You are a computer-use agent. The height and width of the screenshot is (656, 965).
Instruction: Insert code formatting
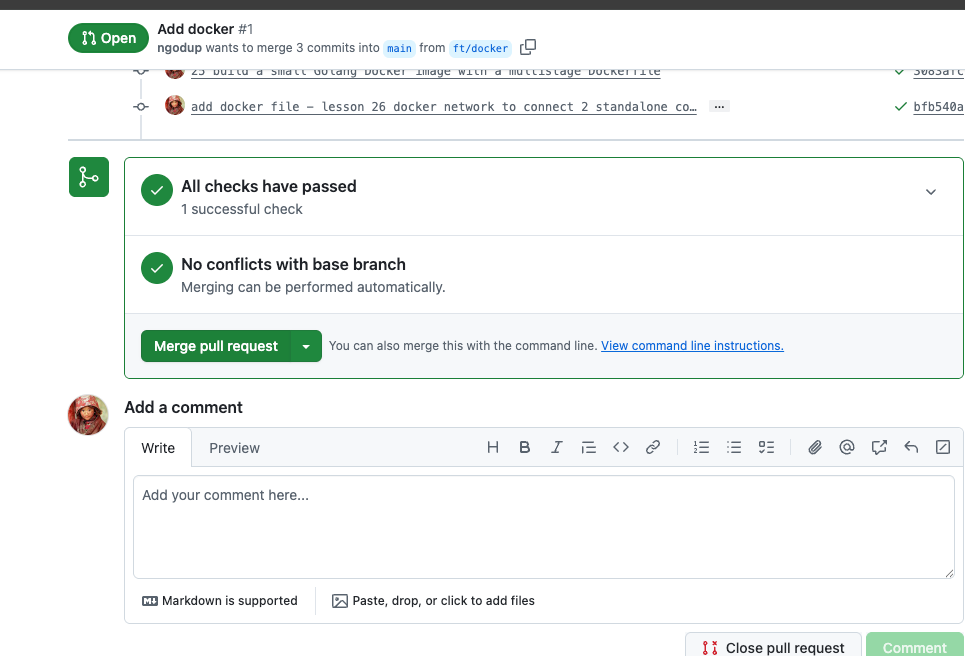click(621, 448)
